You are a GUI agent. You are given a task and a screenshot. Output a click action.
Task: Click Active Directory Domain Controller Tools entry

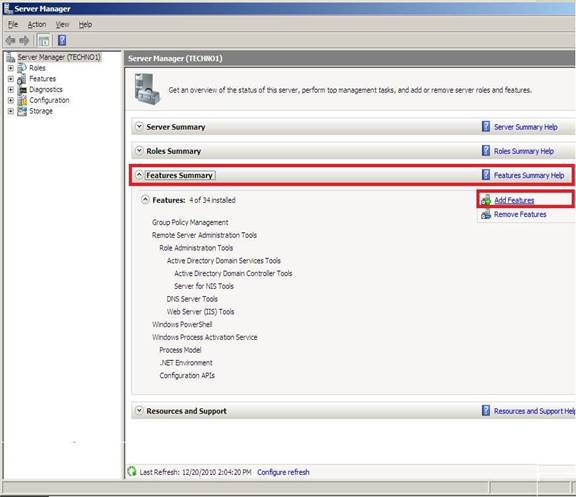coord(233,273)
